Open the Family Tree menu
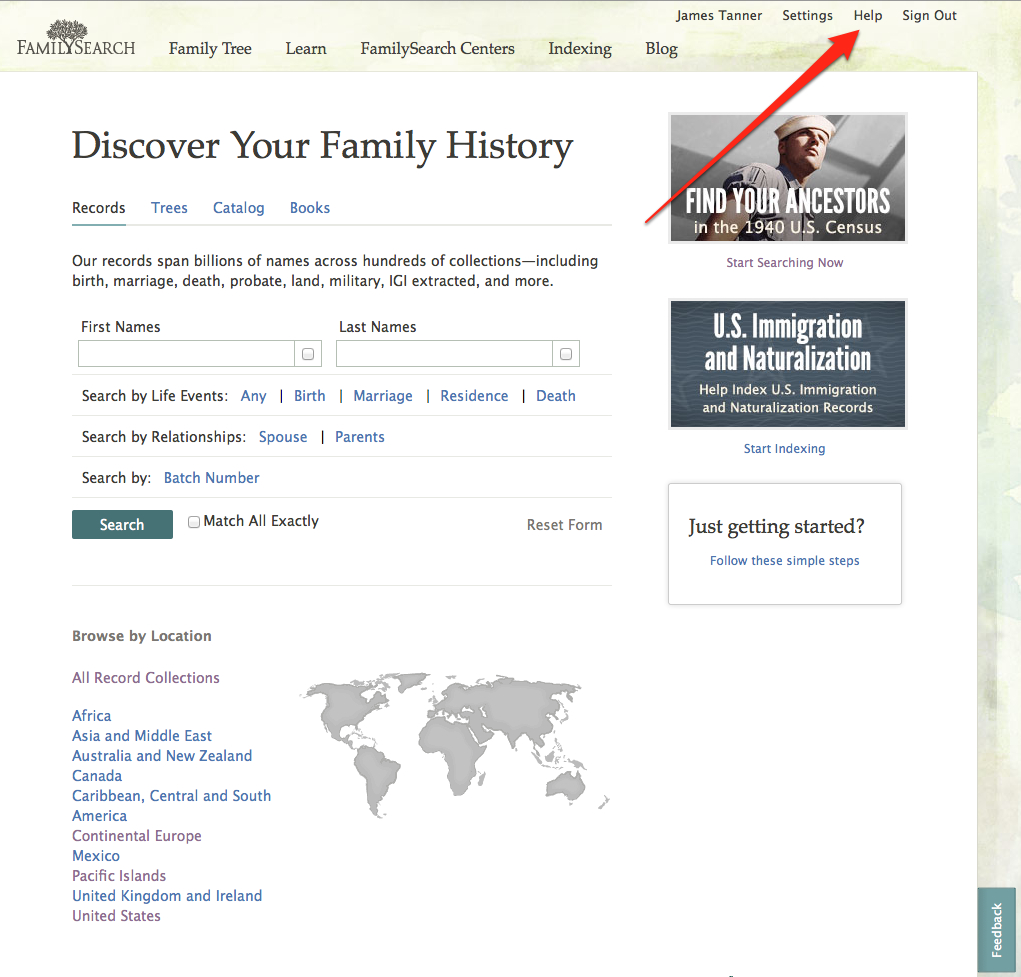This screenshot has width=1021, height=977. (210, 48)
